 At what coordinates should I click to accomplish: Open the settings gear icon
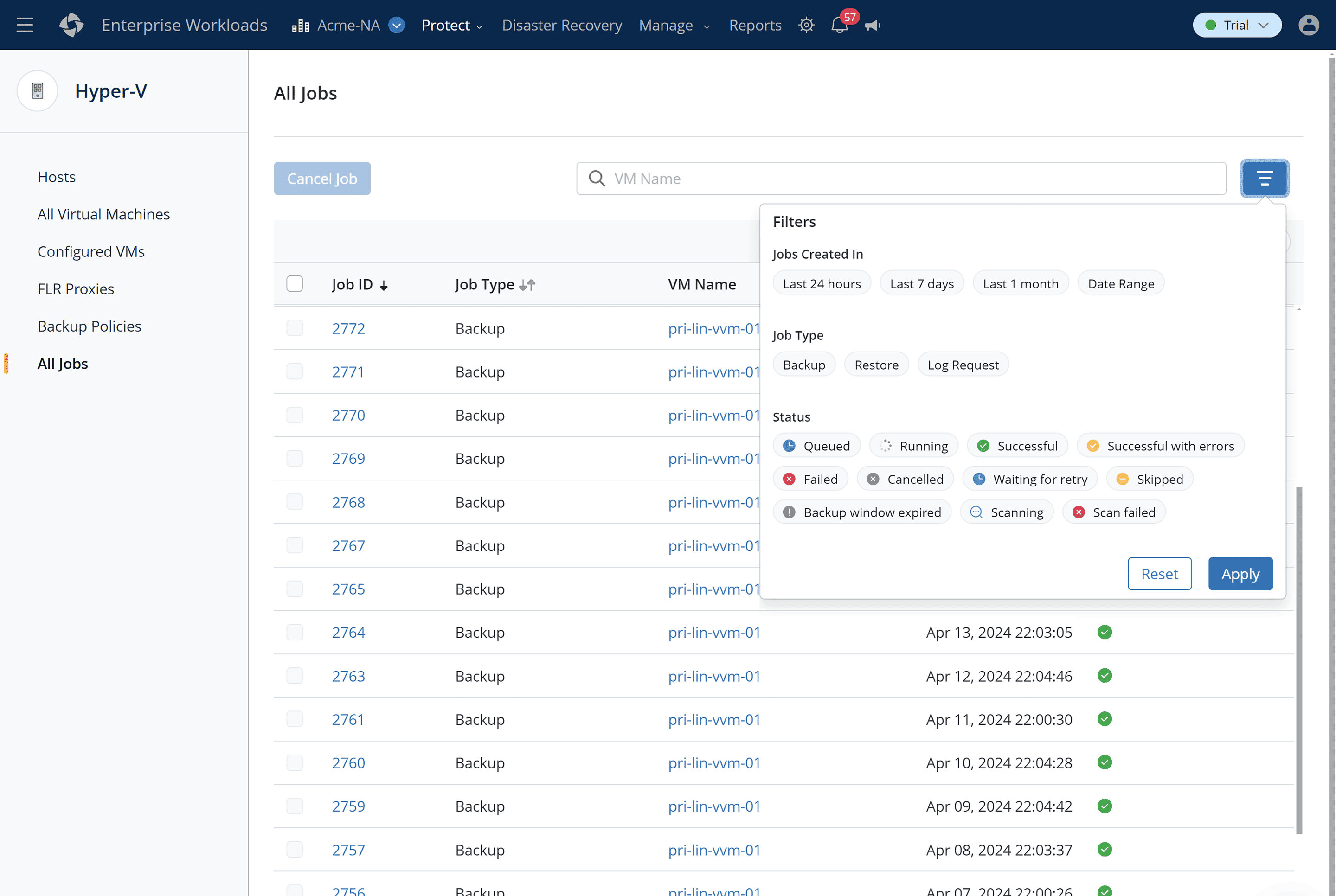806,25
